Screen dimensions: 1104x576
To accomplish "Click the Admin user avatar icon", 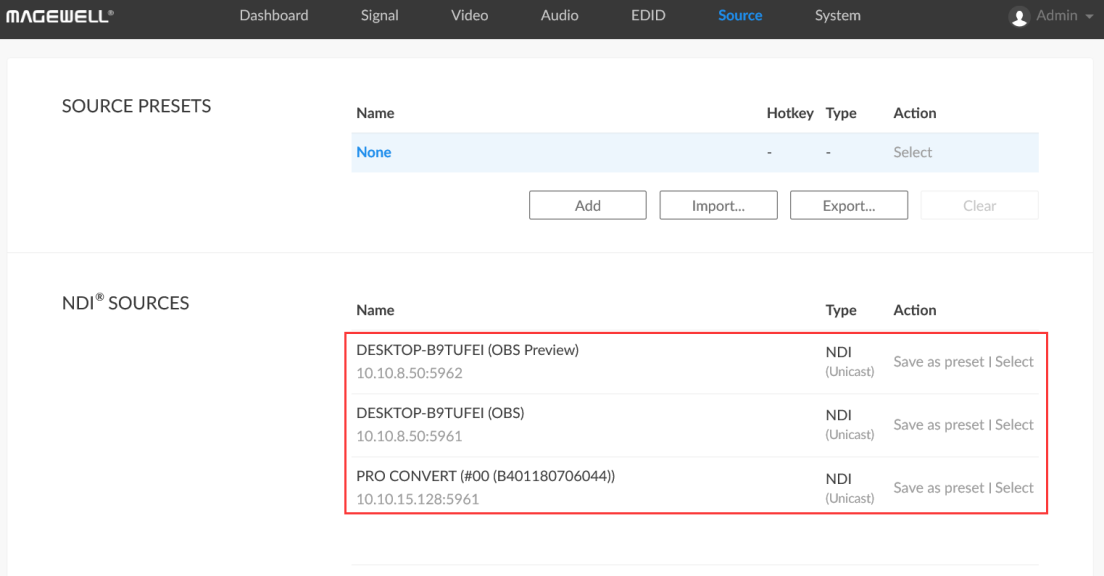I will point(1020,17).
